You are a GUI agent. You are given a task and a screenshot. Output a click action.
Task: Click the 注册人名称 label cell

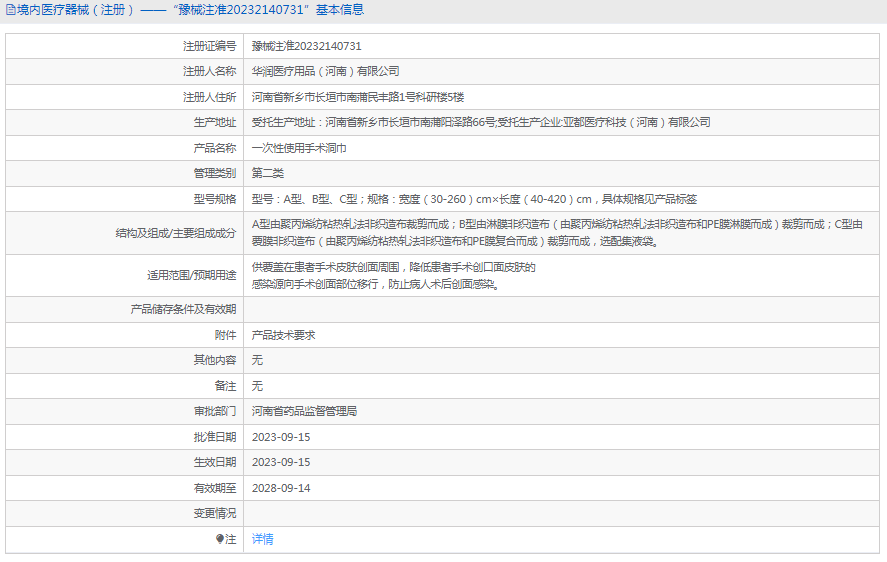[x=124, y=71]
